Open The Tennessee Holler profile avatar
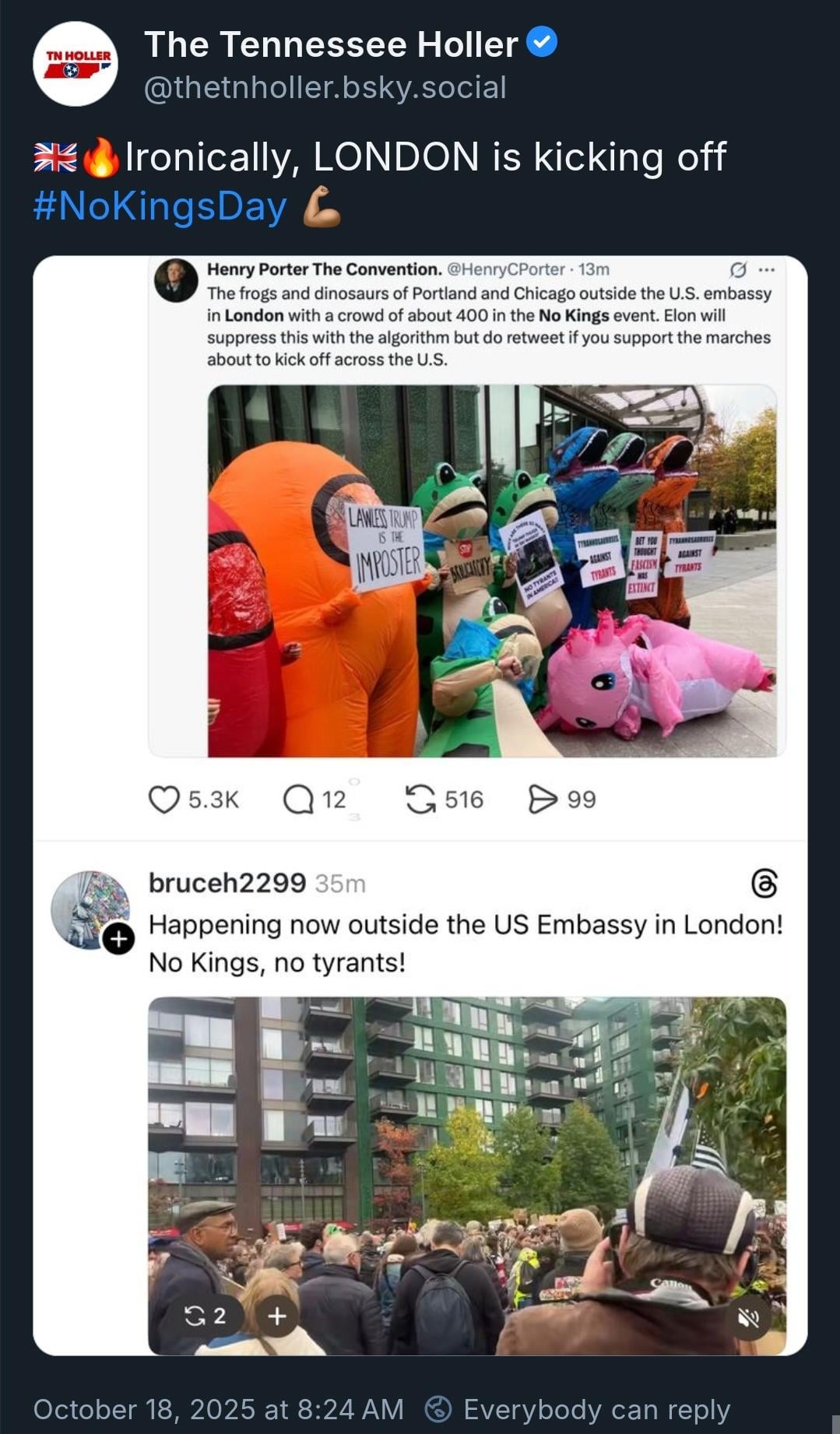 [x=76, y=64]
